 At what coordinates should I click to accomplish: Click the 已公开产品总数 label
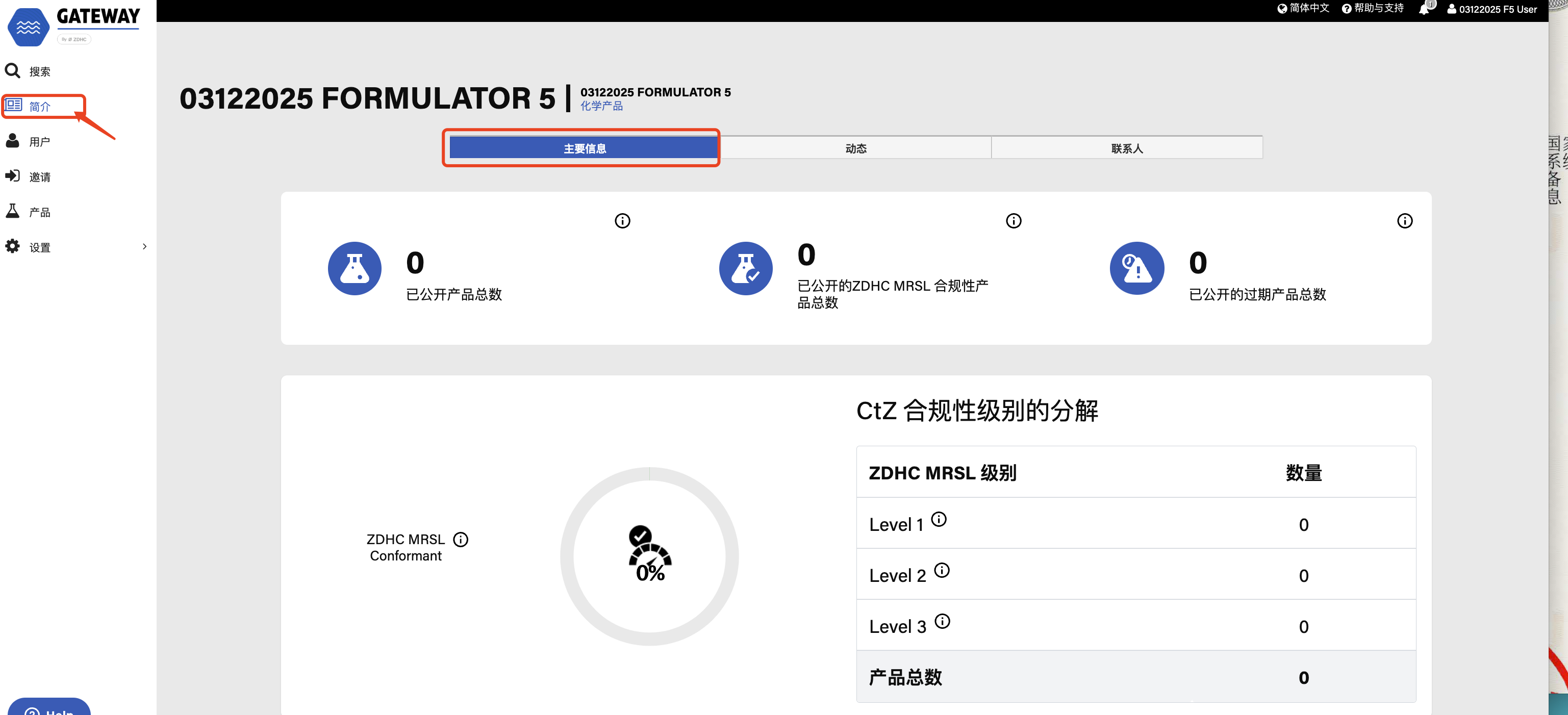pyautogui.click(x=453, y=295)
